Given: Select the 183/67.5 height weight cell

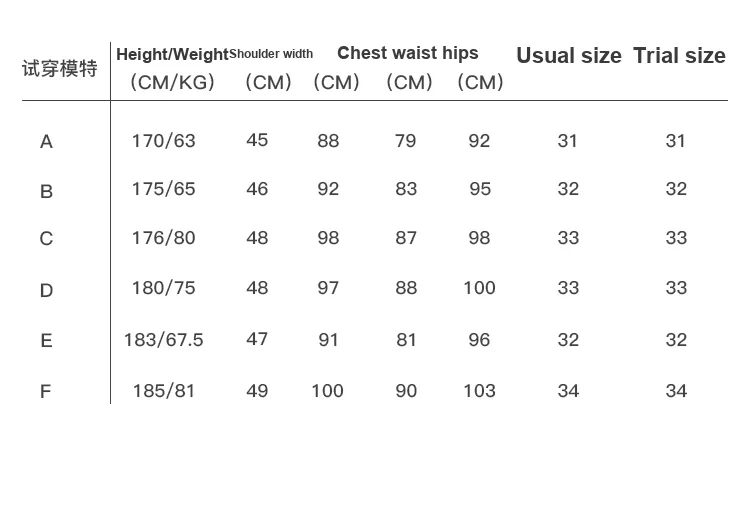Looking at the screenshot, I should pos(164,340).
